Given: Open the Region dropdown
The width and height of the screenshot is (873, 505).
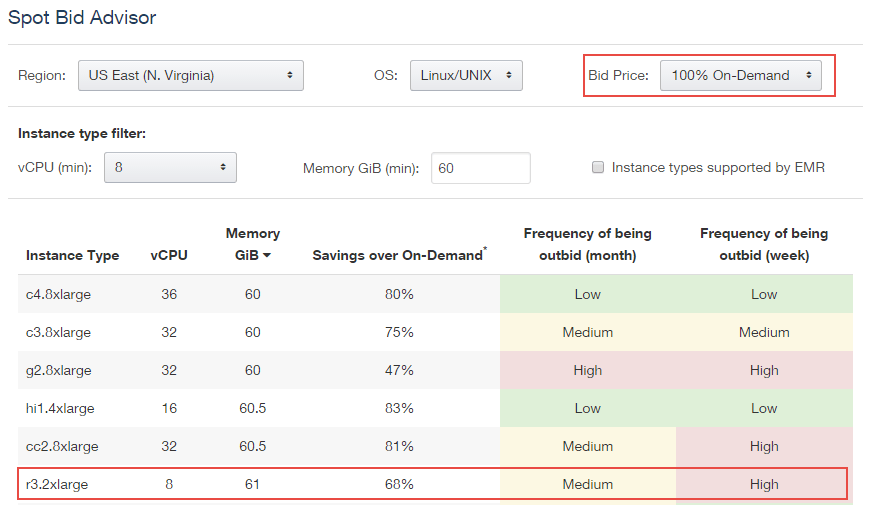Looking at the screenshot, I should pos(190,75).
